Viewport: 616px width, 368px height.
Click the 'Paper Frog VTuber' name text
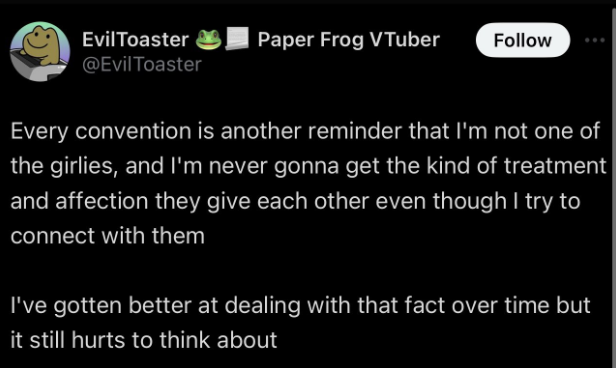pyautogui.click(x=348, y=39)
